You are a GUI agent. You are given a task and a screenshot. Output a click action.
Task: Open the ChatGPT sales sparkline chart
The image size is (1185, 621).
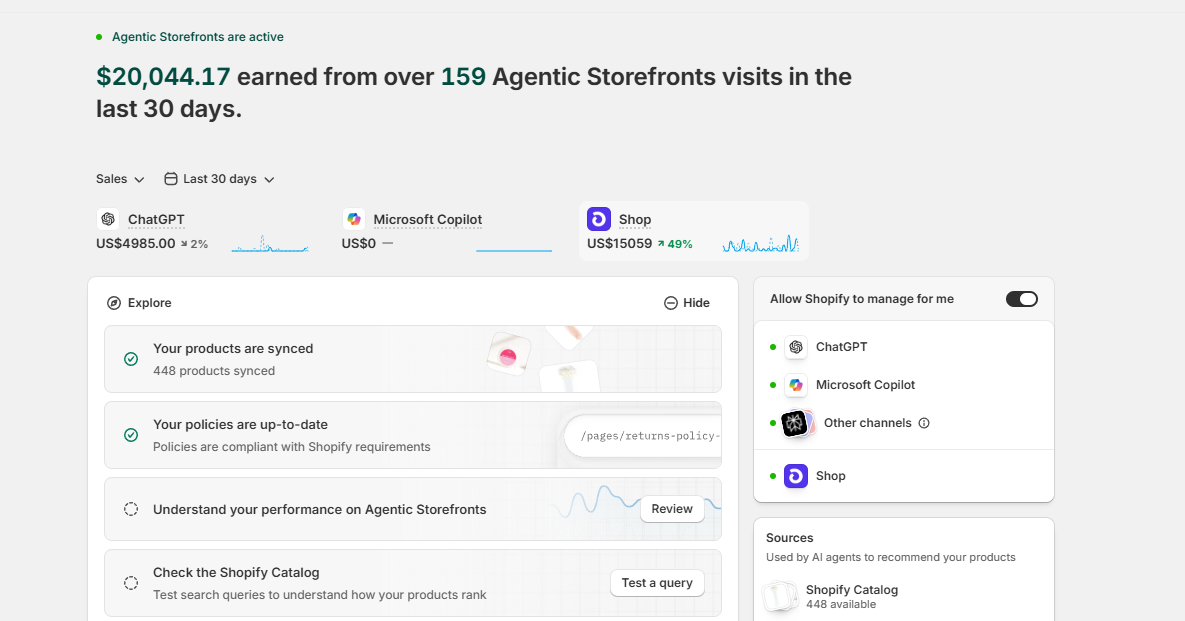click(270, 243)
